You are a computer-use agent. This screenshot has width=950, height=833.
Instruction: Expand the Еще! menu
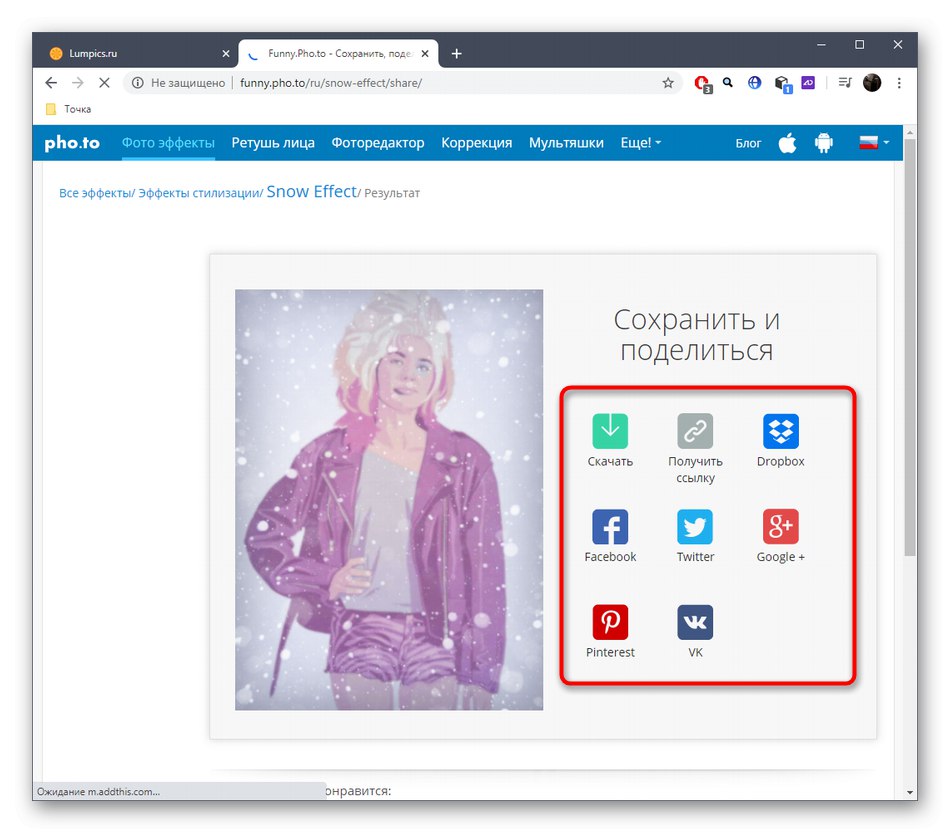point(640,143)
